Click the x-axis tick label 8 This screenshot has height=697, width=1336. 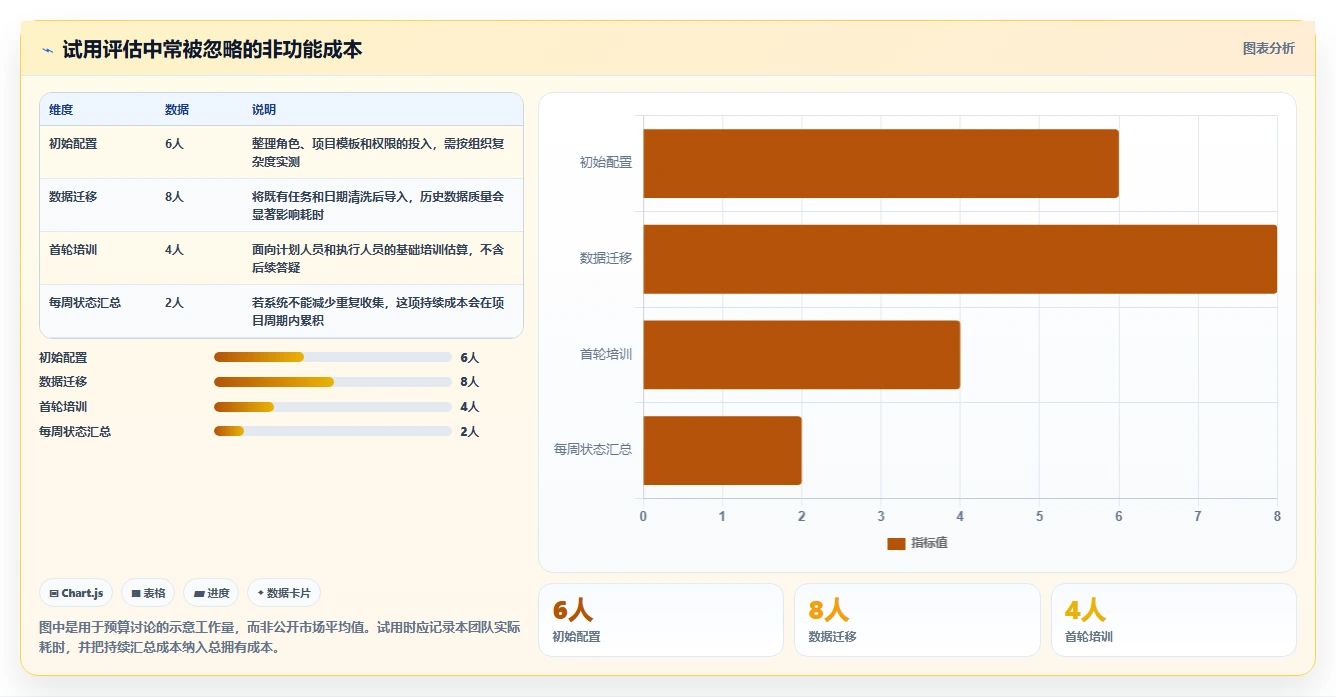tap(1277, 516)
